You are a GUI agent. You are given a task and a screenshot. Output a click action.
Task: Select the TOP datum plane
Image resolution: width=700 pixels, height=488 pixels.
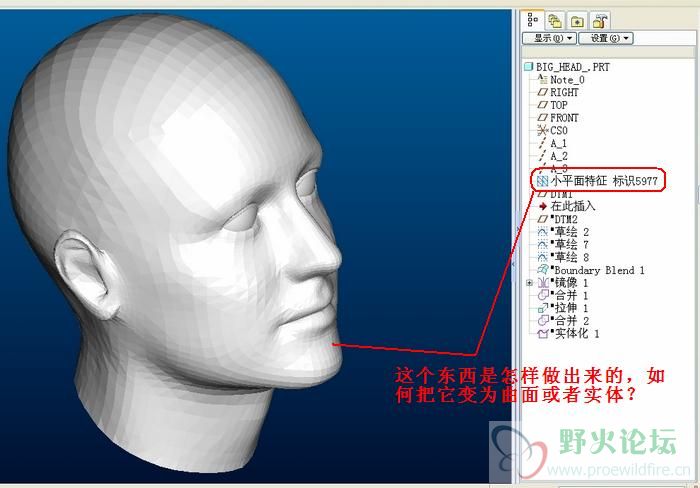pyautogui.click(x=553, y=105)
